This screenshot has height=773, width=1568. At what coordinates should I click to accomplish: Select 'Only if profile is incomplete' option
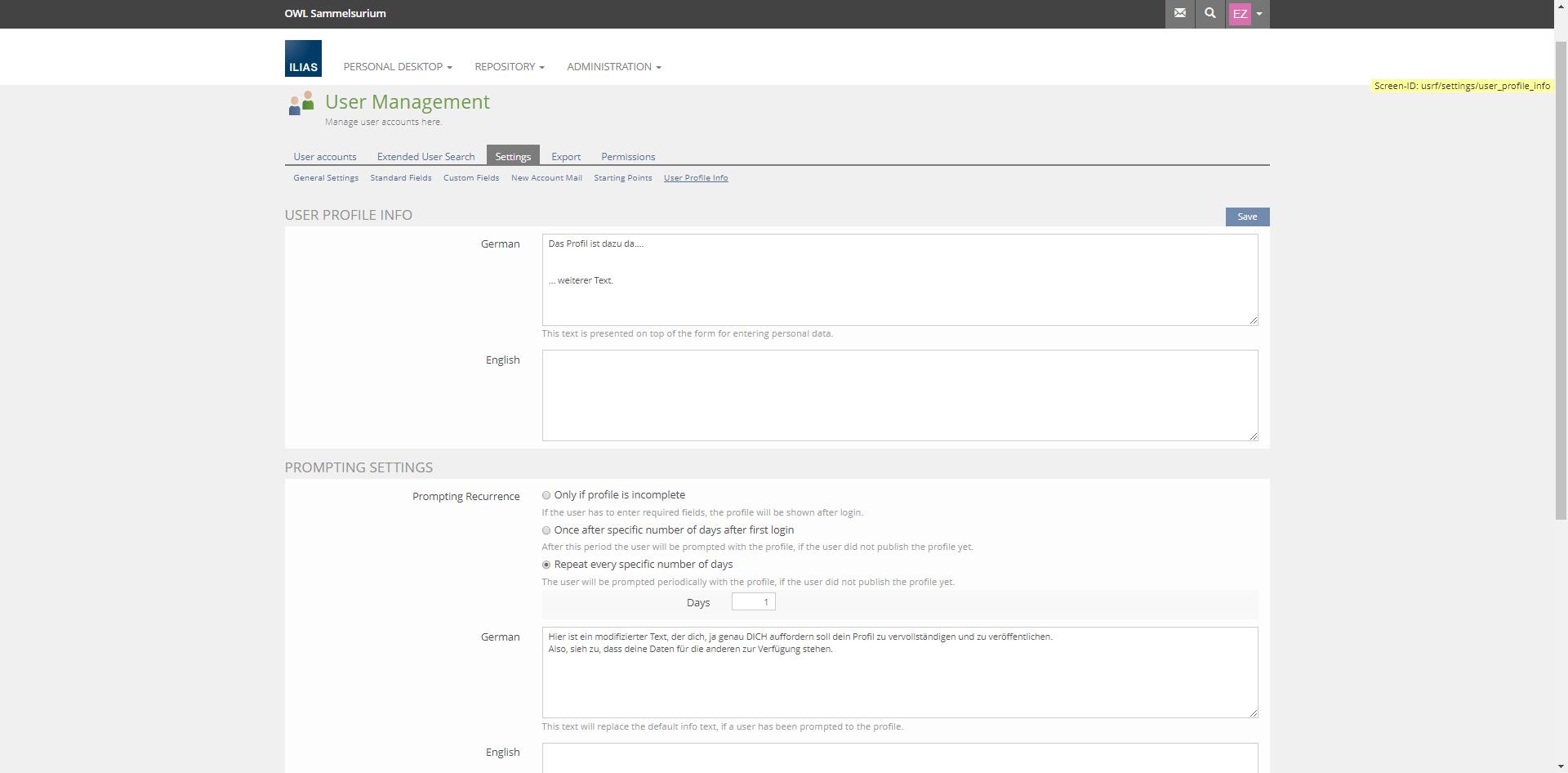click(546, 495)
